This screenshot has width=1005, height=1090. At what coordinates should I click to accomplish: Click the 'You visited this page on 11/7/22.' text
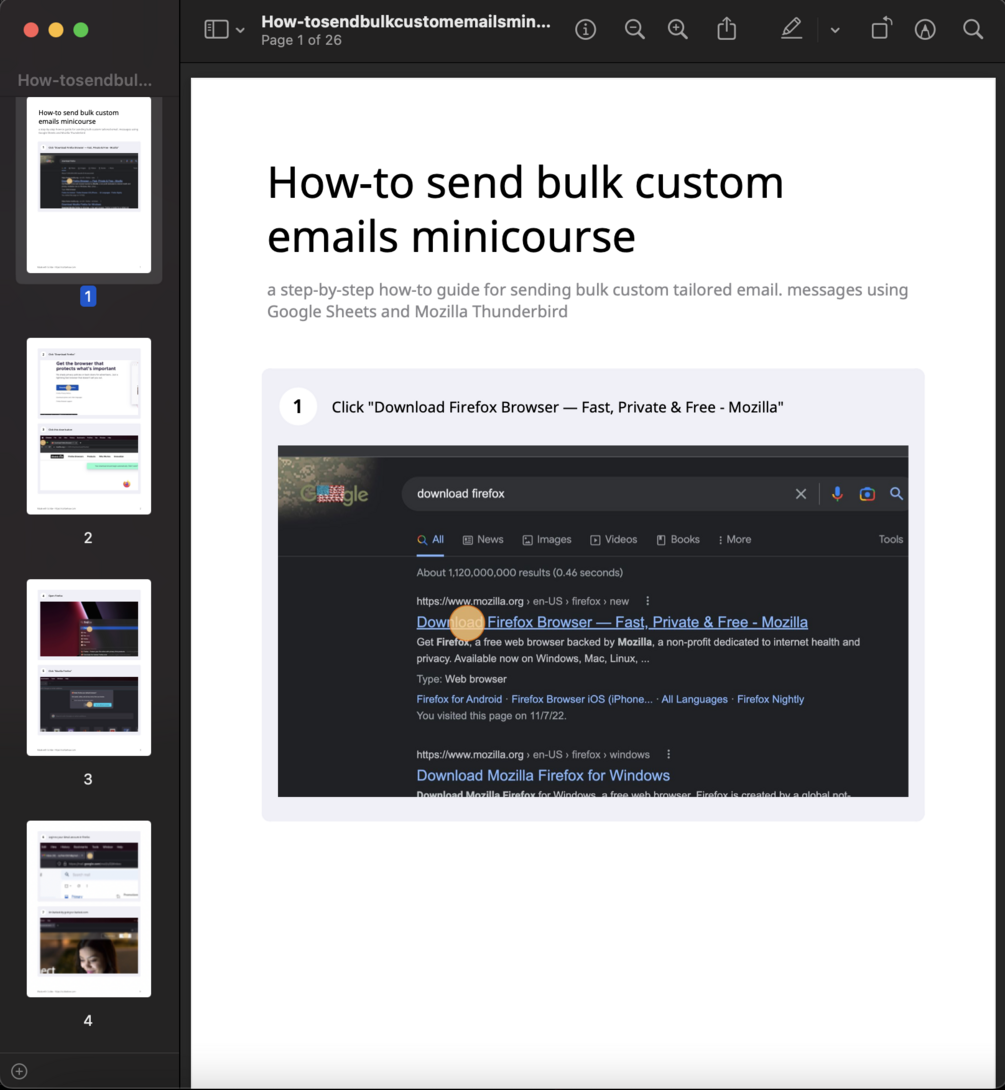(x=491, y=716)
